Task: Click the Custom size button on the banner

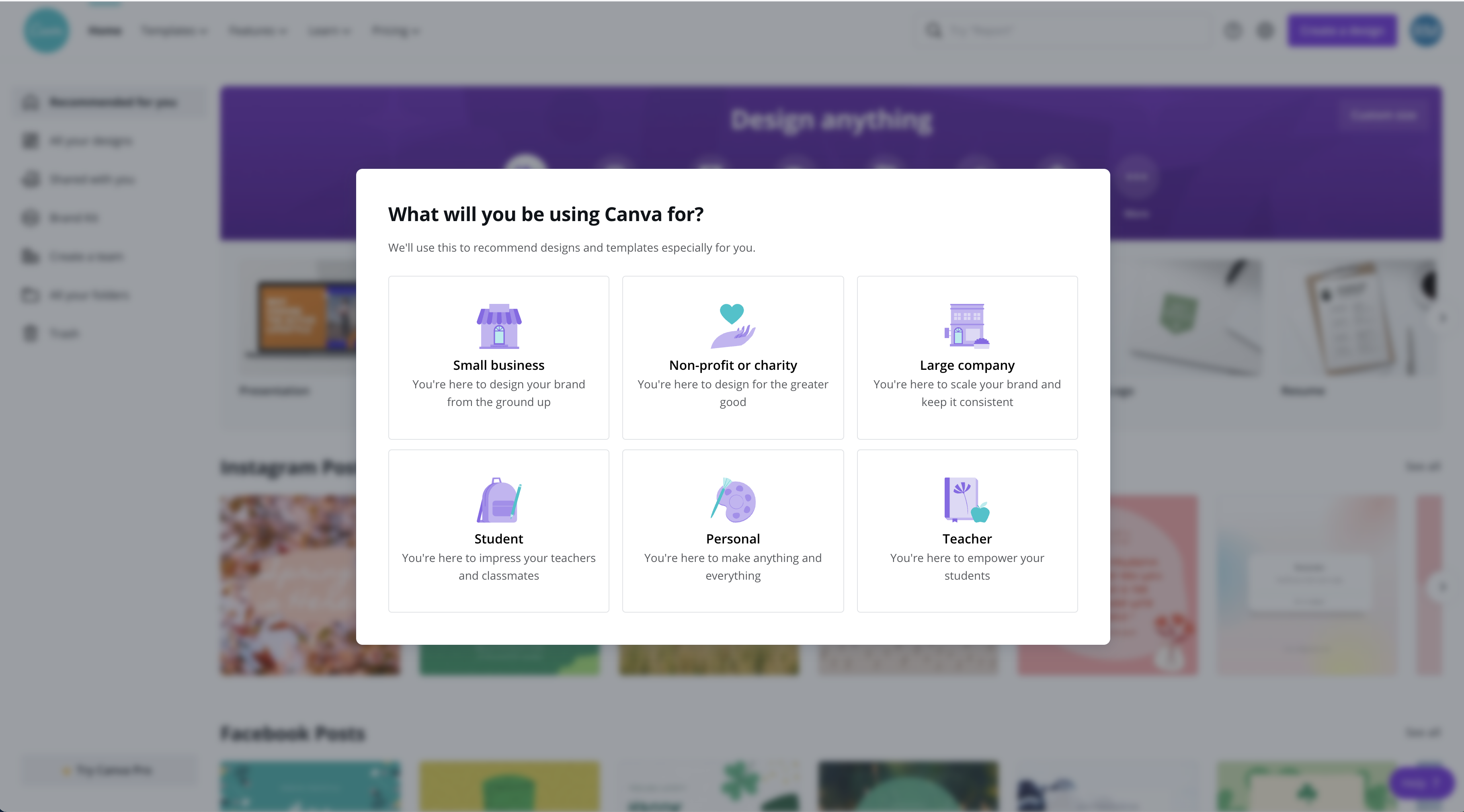Action: pos(1383,115)
